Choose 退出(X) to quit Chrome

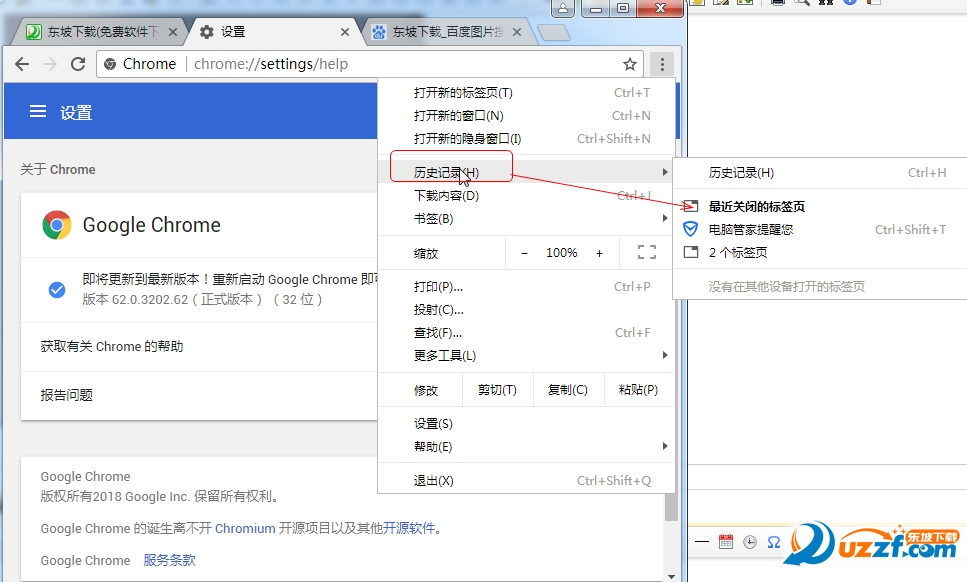pyautogui.click(x=526, y=480)
